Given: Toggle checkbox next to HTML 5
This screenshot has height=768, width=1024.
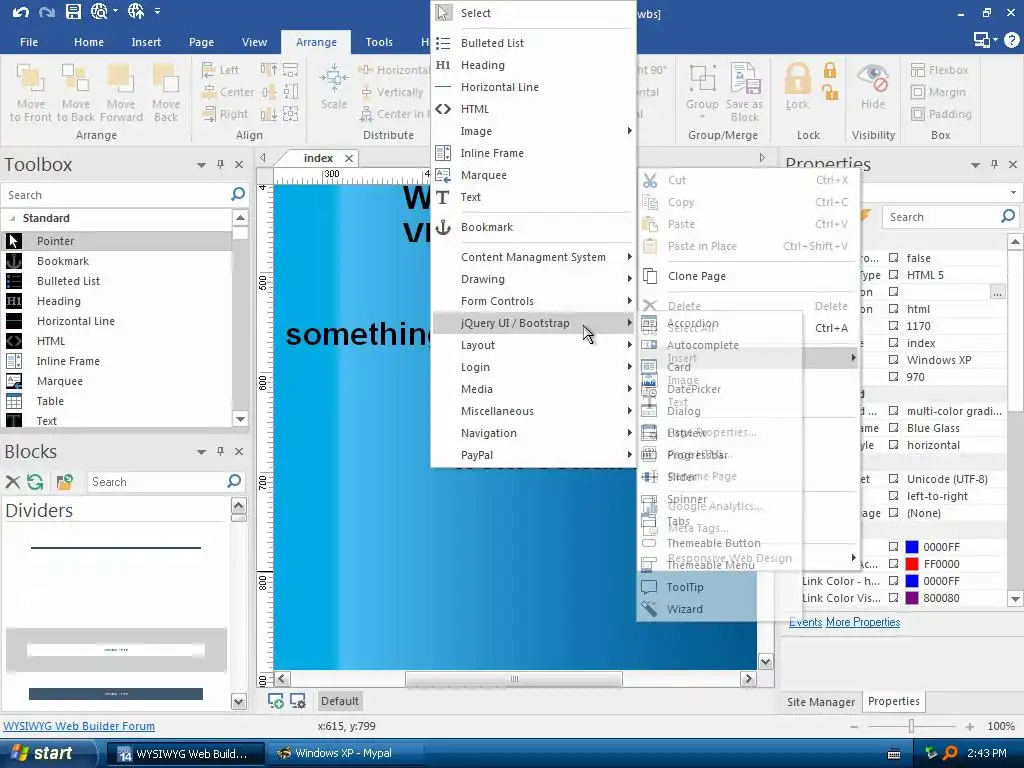Looking at the screenshot, I should pos(893,275).
